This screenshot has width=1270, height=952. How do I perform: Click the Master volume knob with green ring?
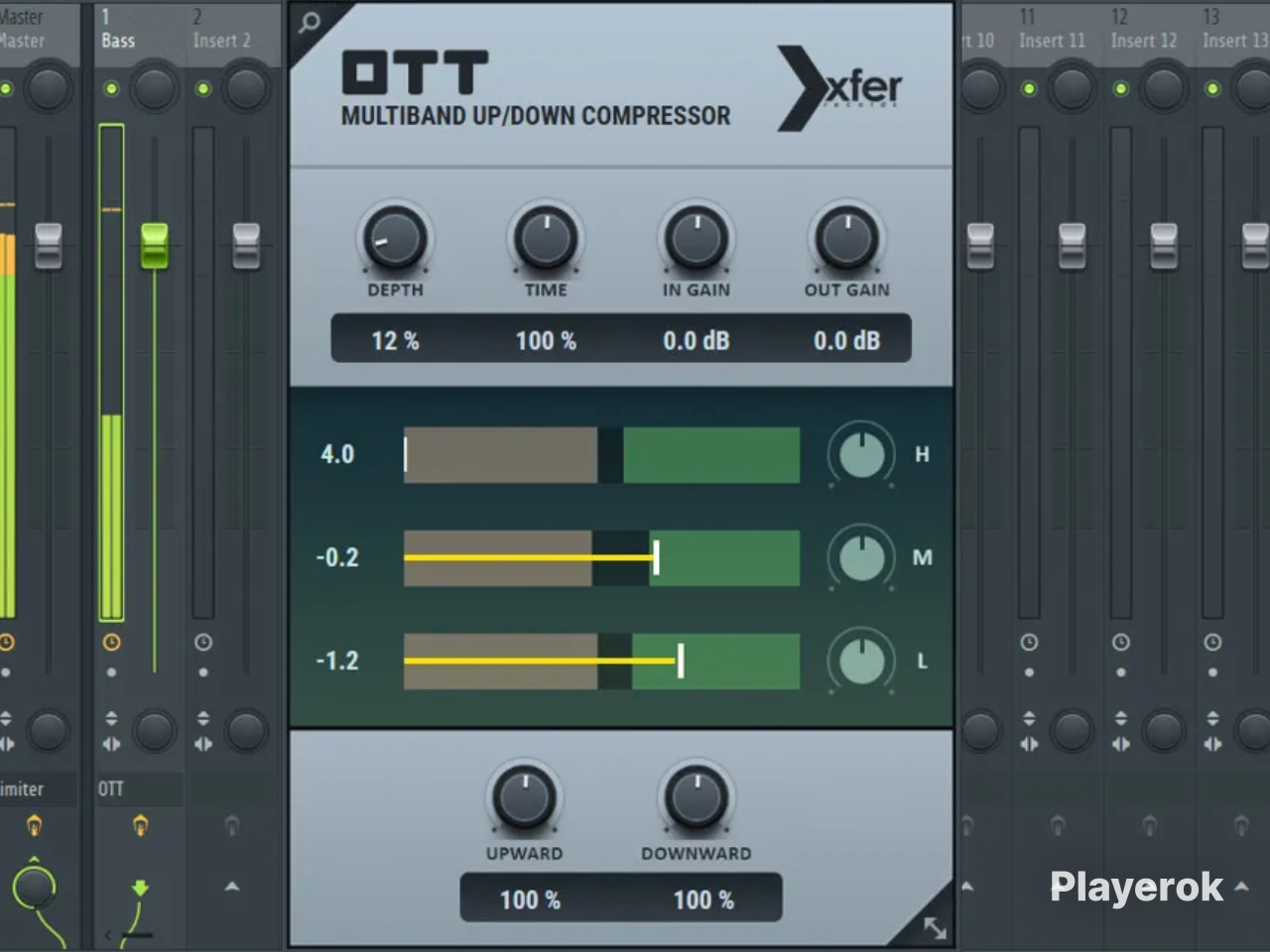click(34, 888)
